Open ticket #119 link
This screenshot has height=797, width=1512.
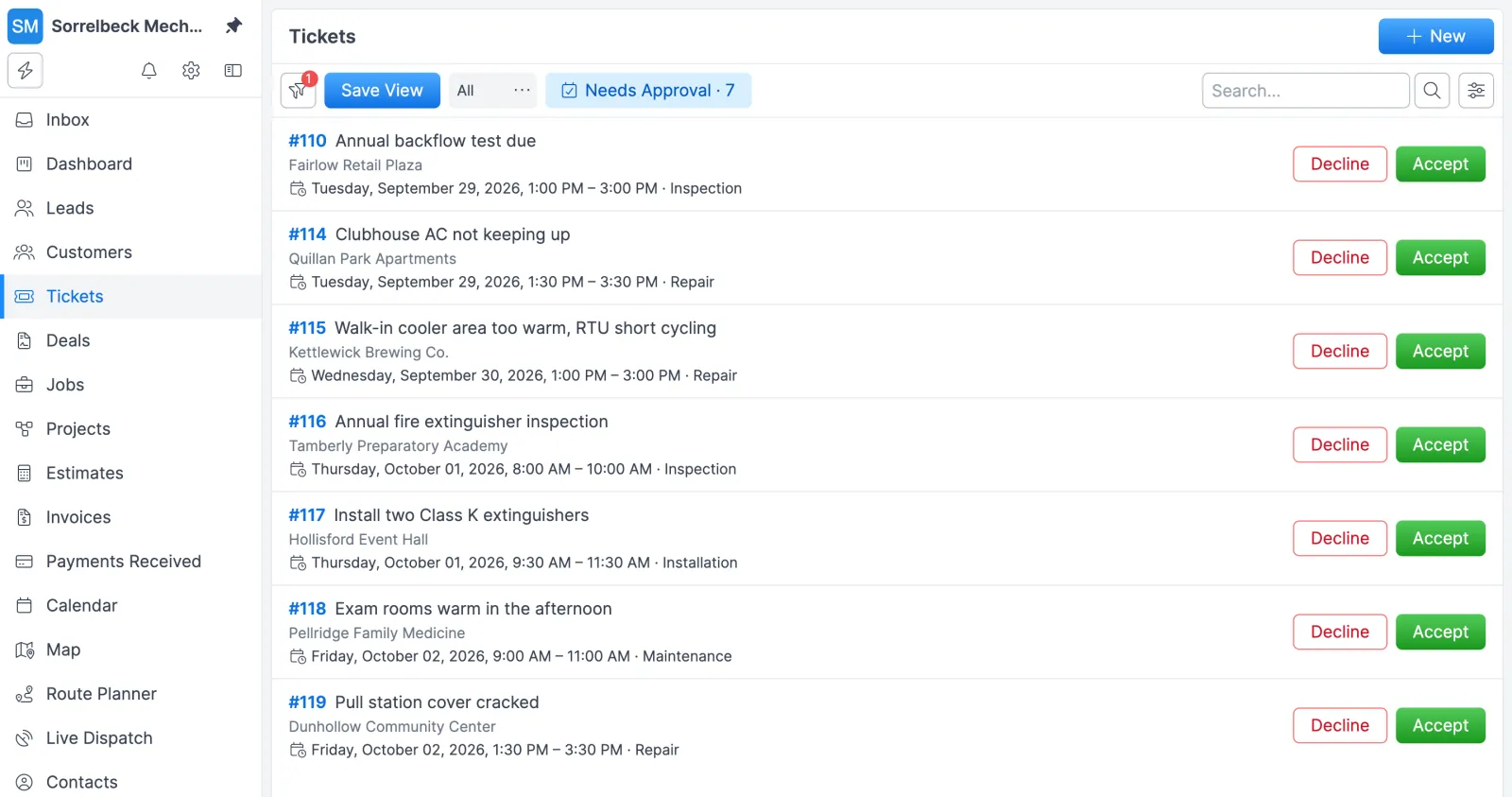coord(307,702)
